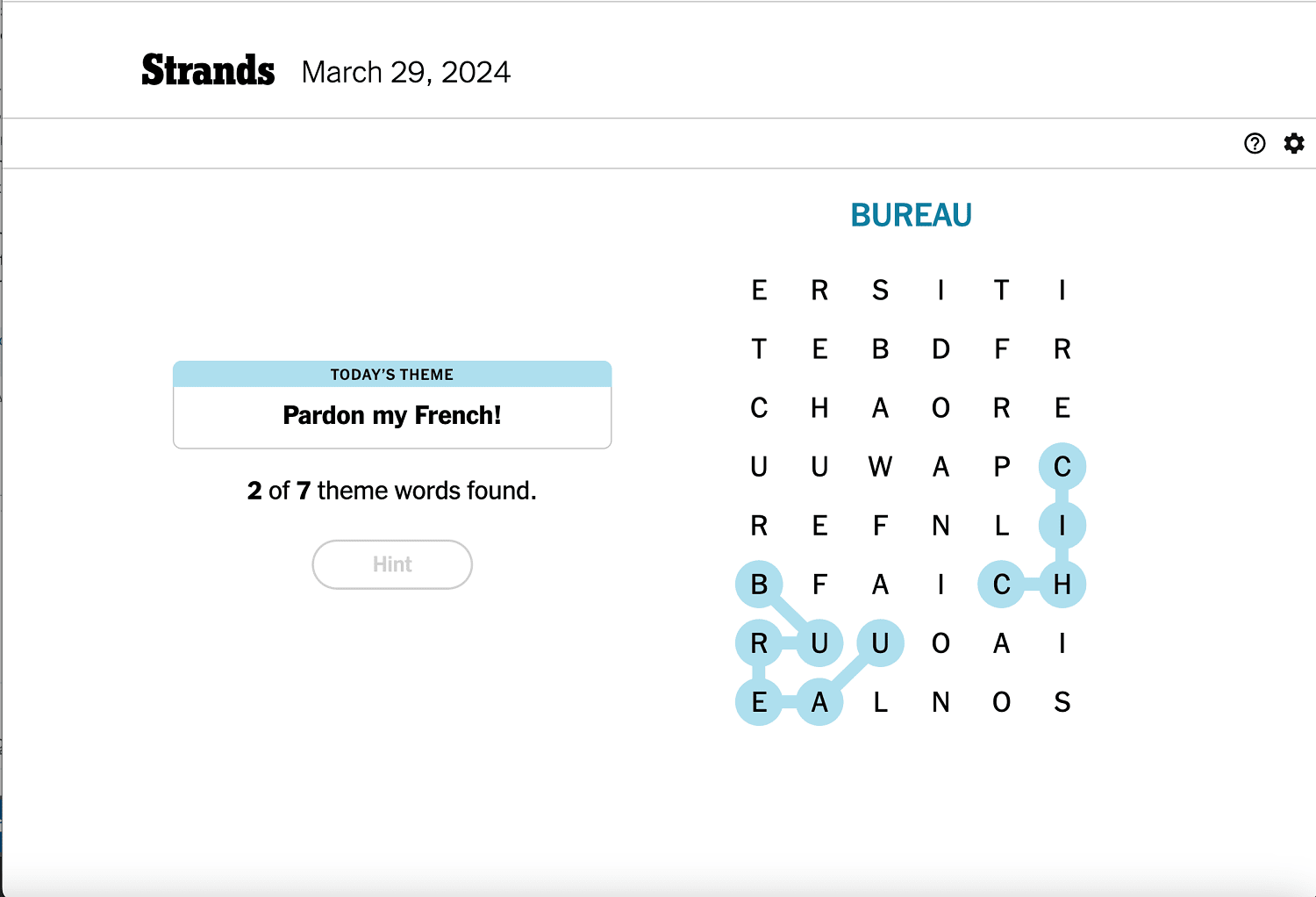The image size is (1316, 897).
Task: Select the letter E in the top-left corner
Action: coord(758,291)
